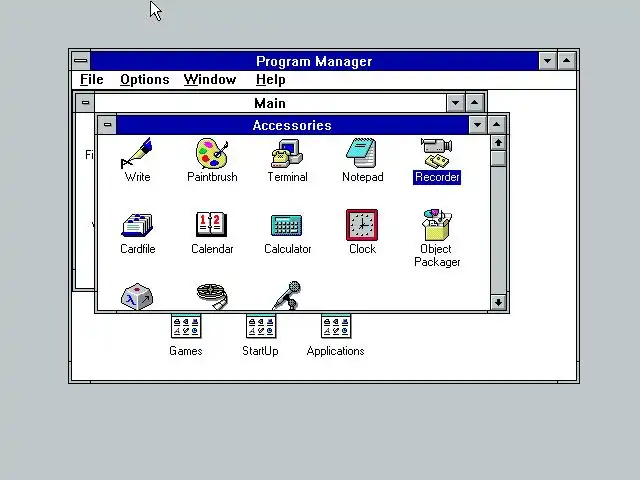The height and width of the screenshot is (480, 640).
Task: Open the File menu
Action: (91, 80)
